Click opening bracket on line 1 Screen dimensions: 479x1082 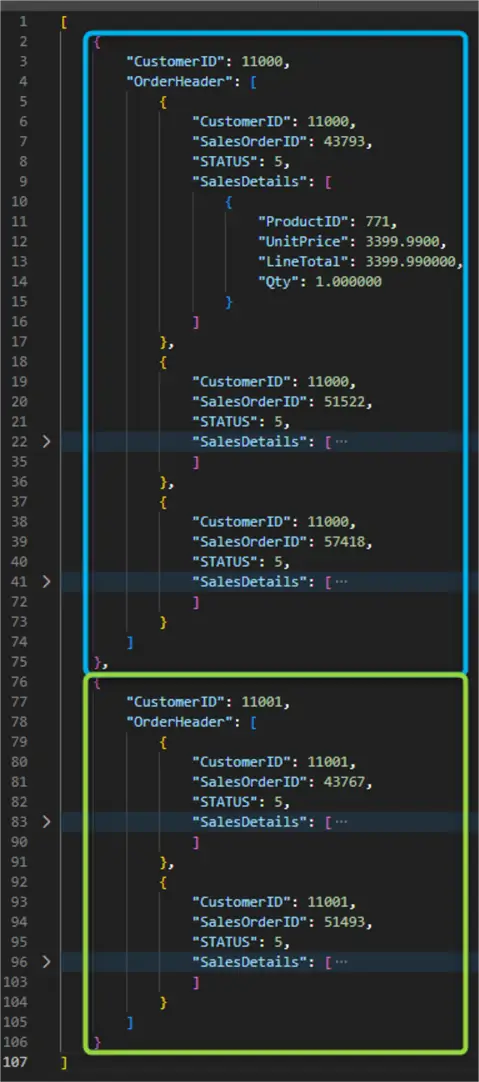63,22
